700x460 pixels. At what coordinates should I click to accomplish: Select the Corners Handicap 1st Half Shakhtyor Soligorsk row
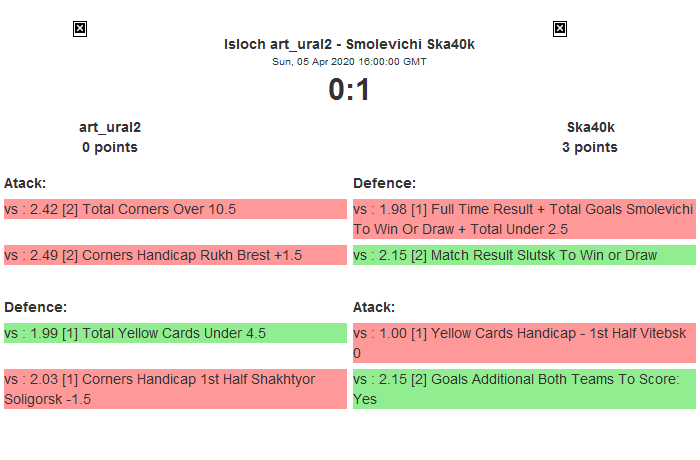click(x=175, y=388)
